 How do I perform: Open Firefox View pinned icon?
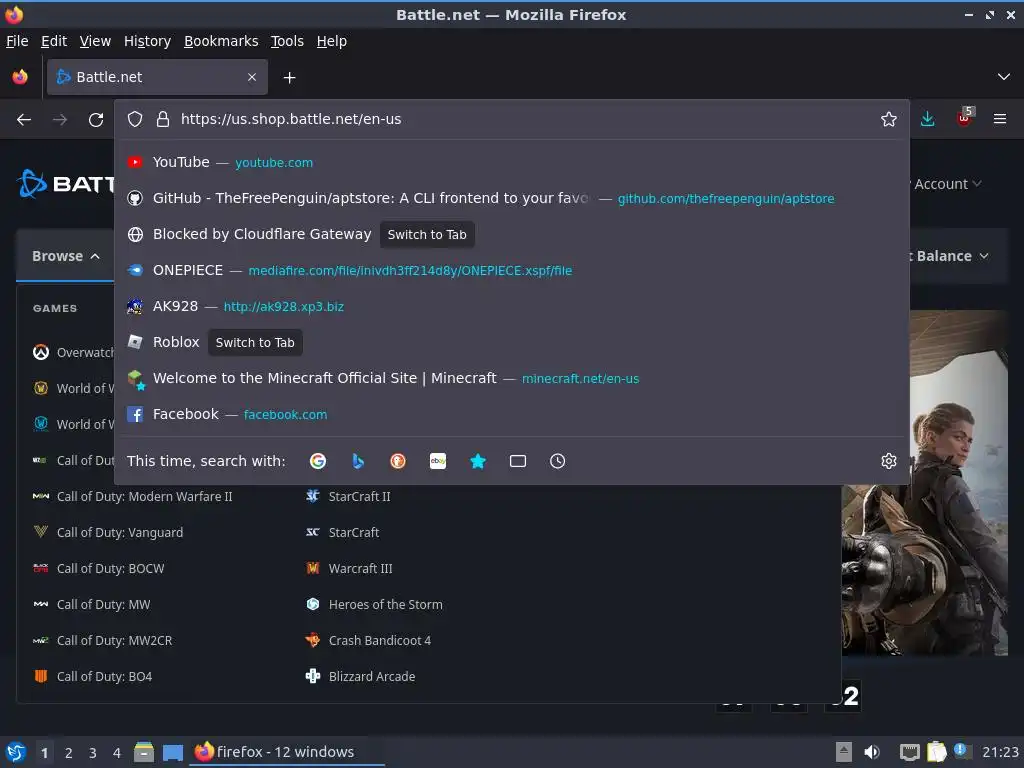click(x=20, y=77)
